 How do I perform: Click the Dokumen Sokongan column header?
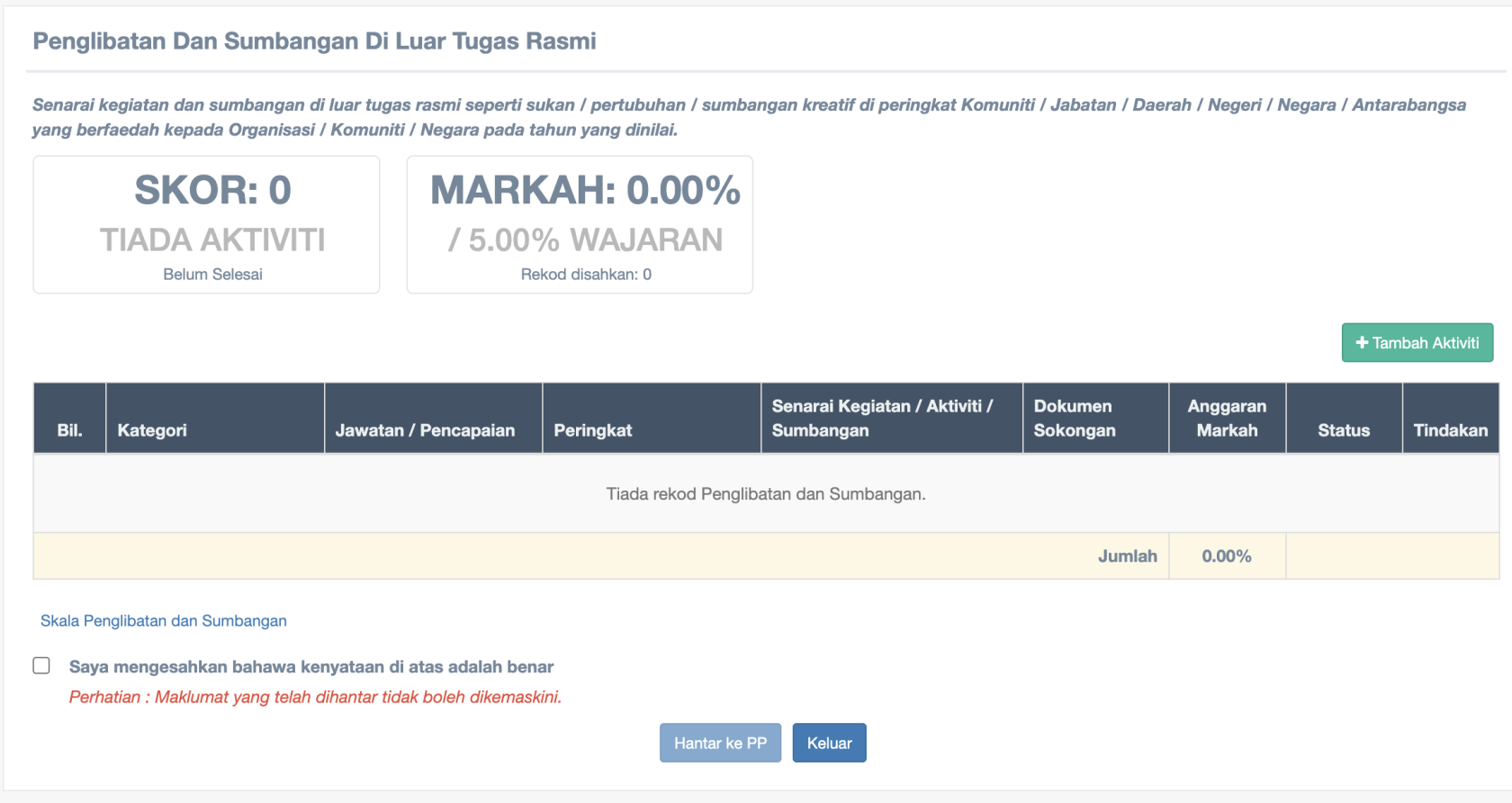point(1074,419)
